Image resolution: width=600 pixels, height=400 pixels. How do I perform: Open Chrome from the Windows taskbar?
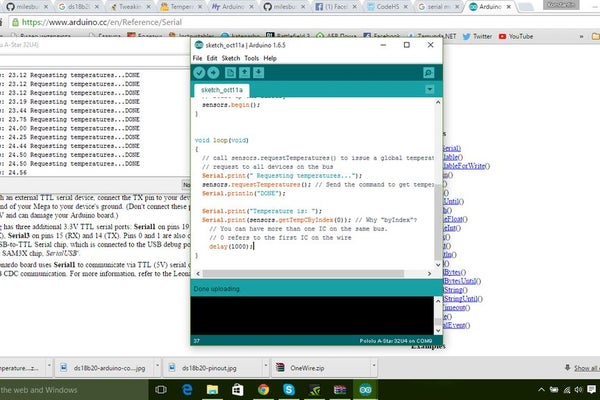pos(263,388)
